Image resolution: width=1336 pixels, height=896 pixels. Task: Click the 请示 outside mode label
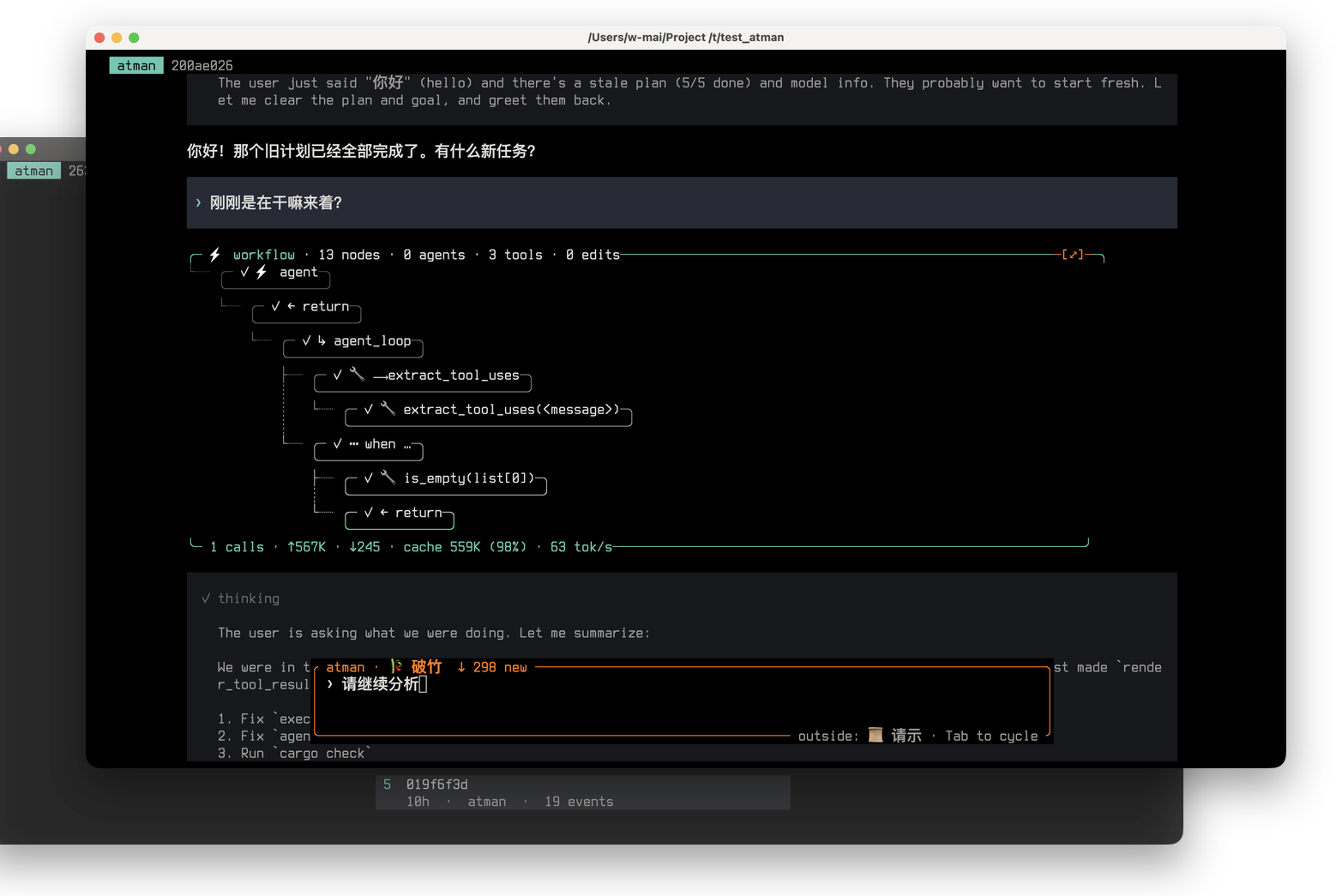906,736
